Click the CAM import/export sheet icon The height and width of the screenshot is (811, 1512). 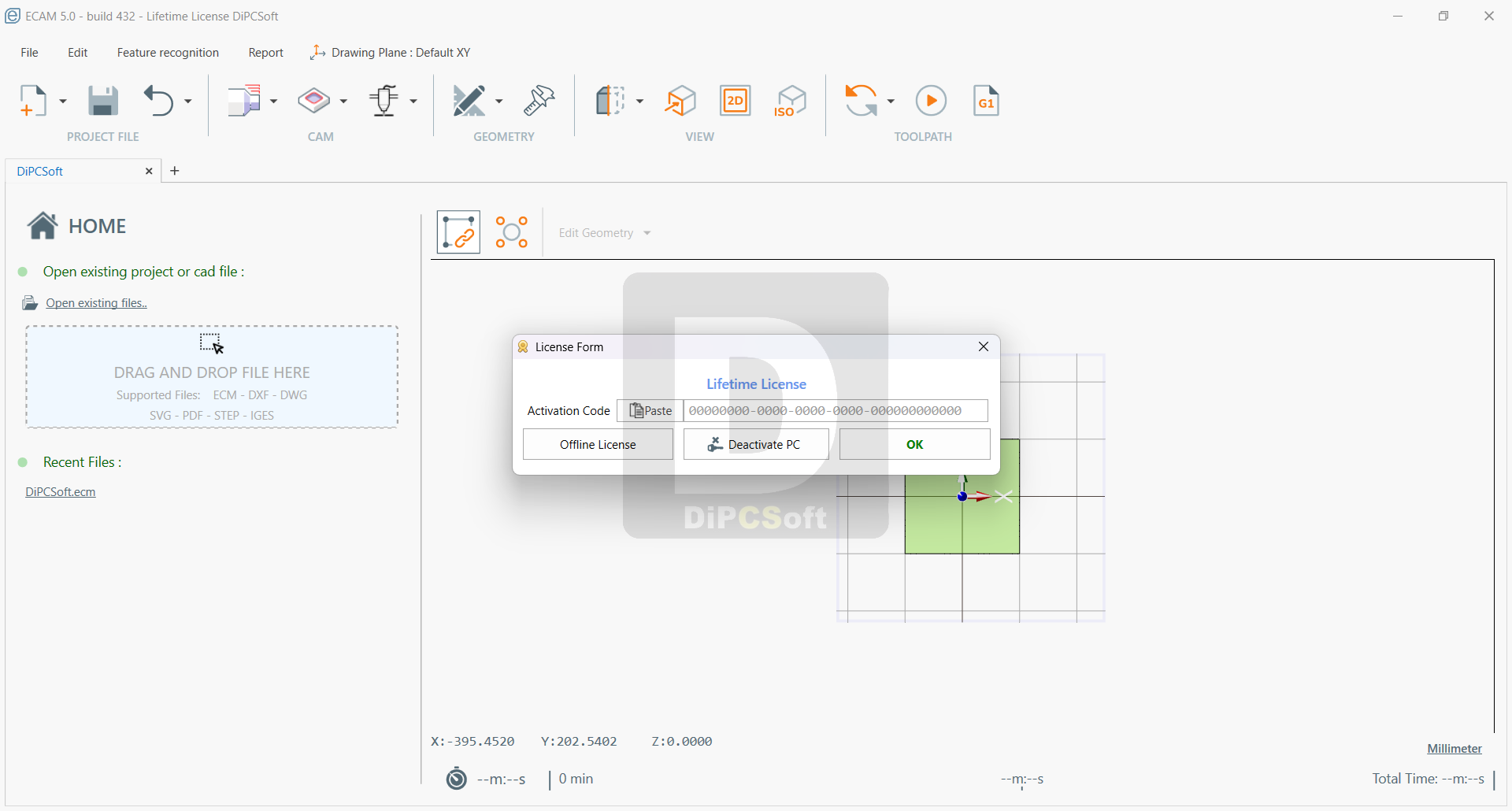pos(244,101)
